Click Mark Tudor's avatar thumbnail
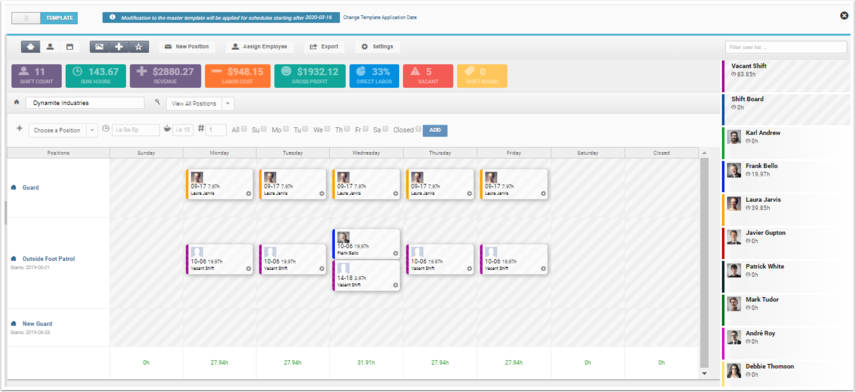Screen dimensions: 855x392 (734, 304)
